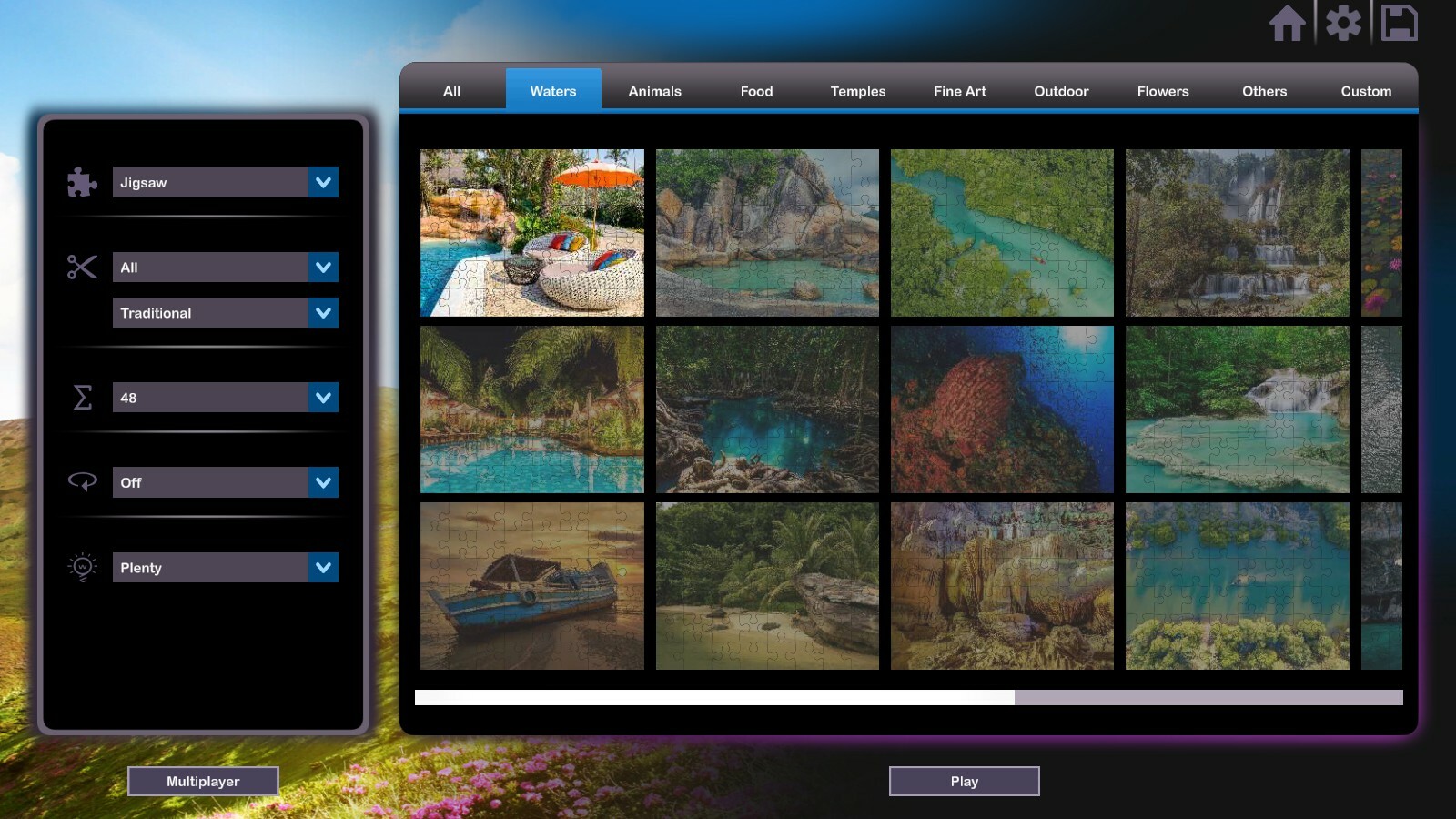Click the Home icon at top right
This screenshot has height=819, width=1456.
(1289, 24)
